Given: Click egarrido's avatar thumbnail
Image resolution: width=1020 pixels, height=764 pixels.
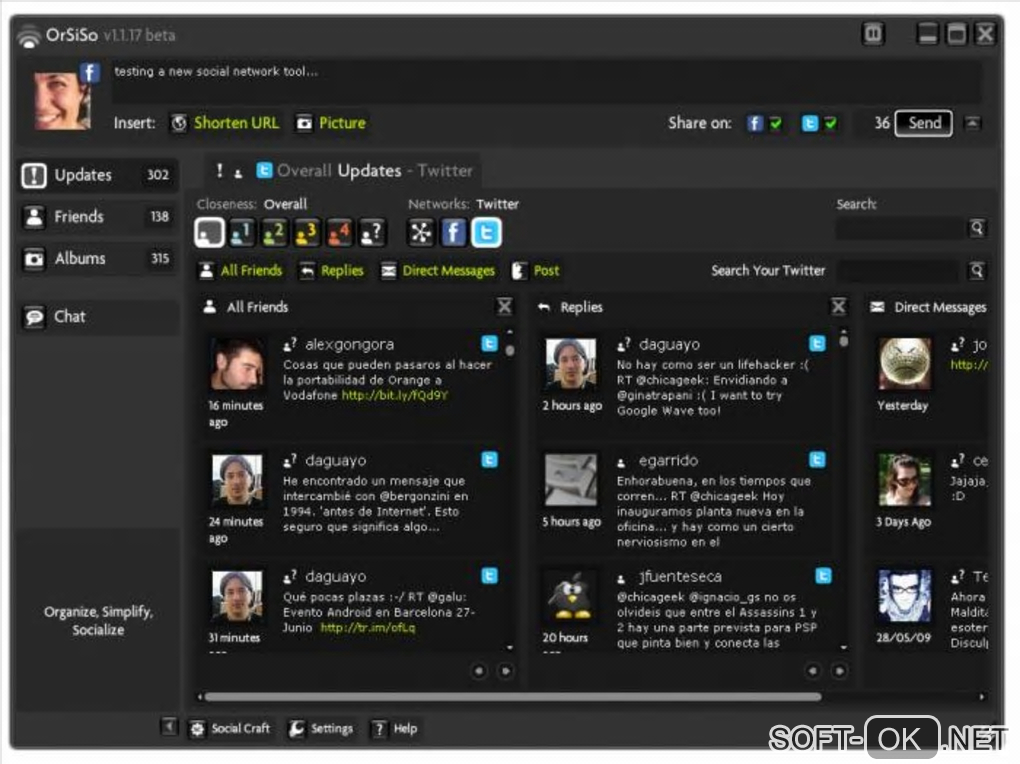Looking at the screenshot, I should [570, 480].
